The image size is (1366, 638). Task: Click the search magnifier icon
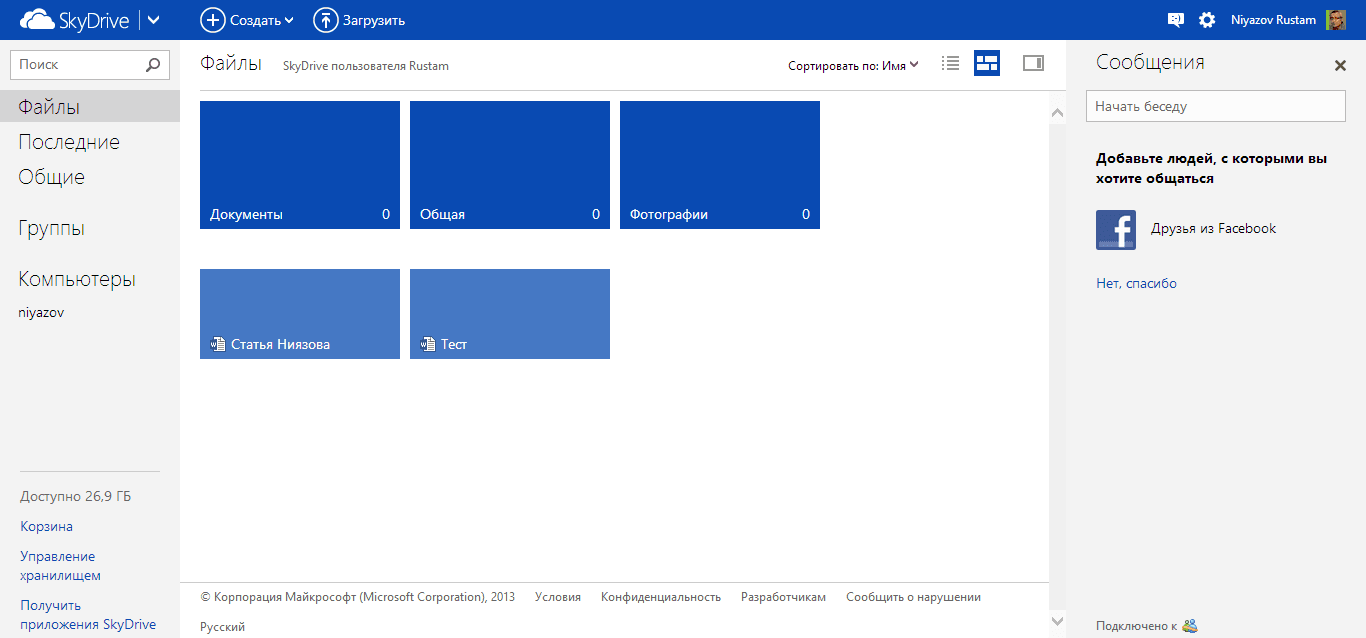[153, 64]
